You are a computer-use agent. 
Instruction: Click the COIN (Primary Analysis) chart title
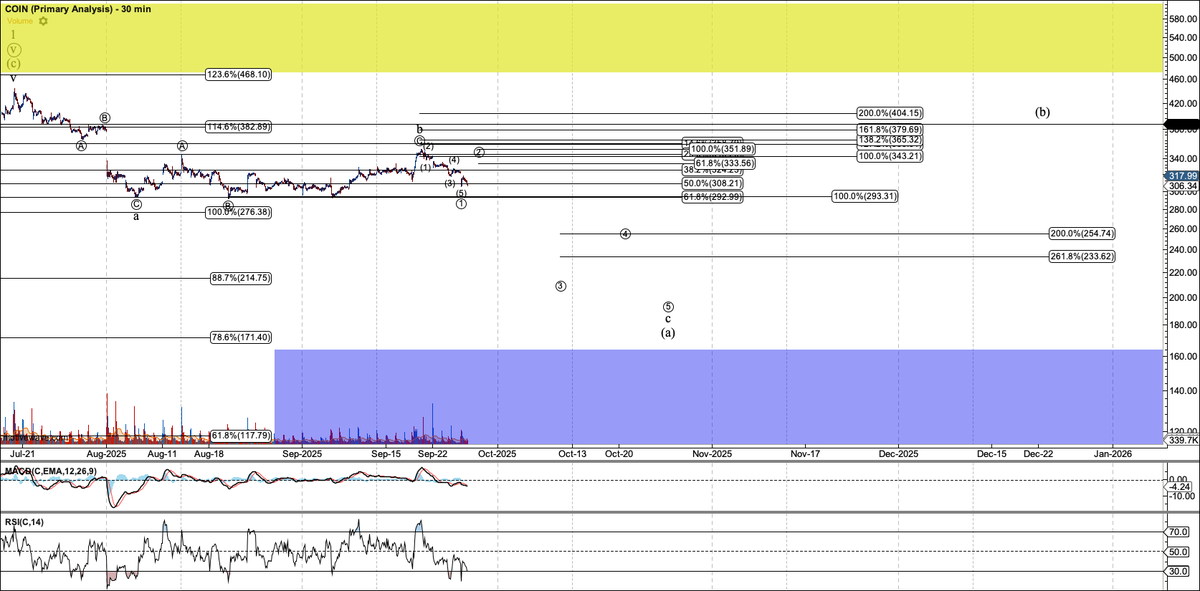78,8
